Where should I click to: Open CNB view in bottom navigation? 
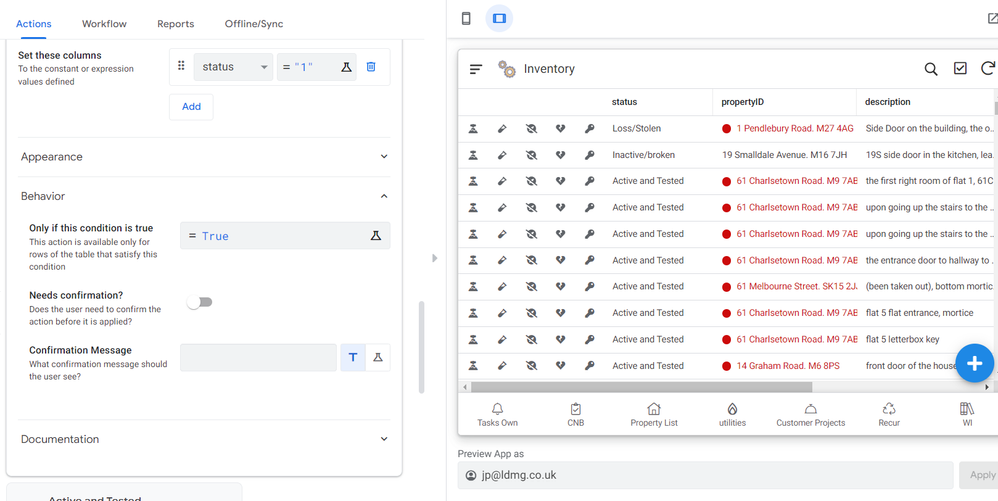576,414
